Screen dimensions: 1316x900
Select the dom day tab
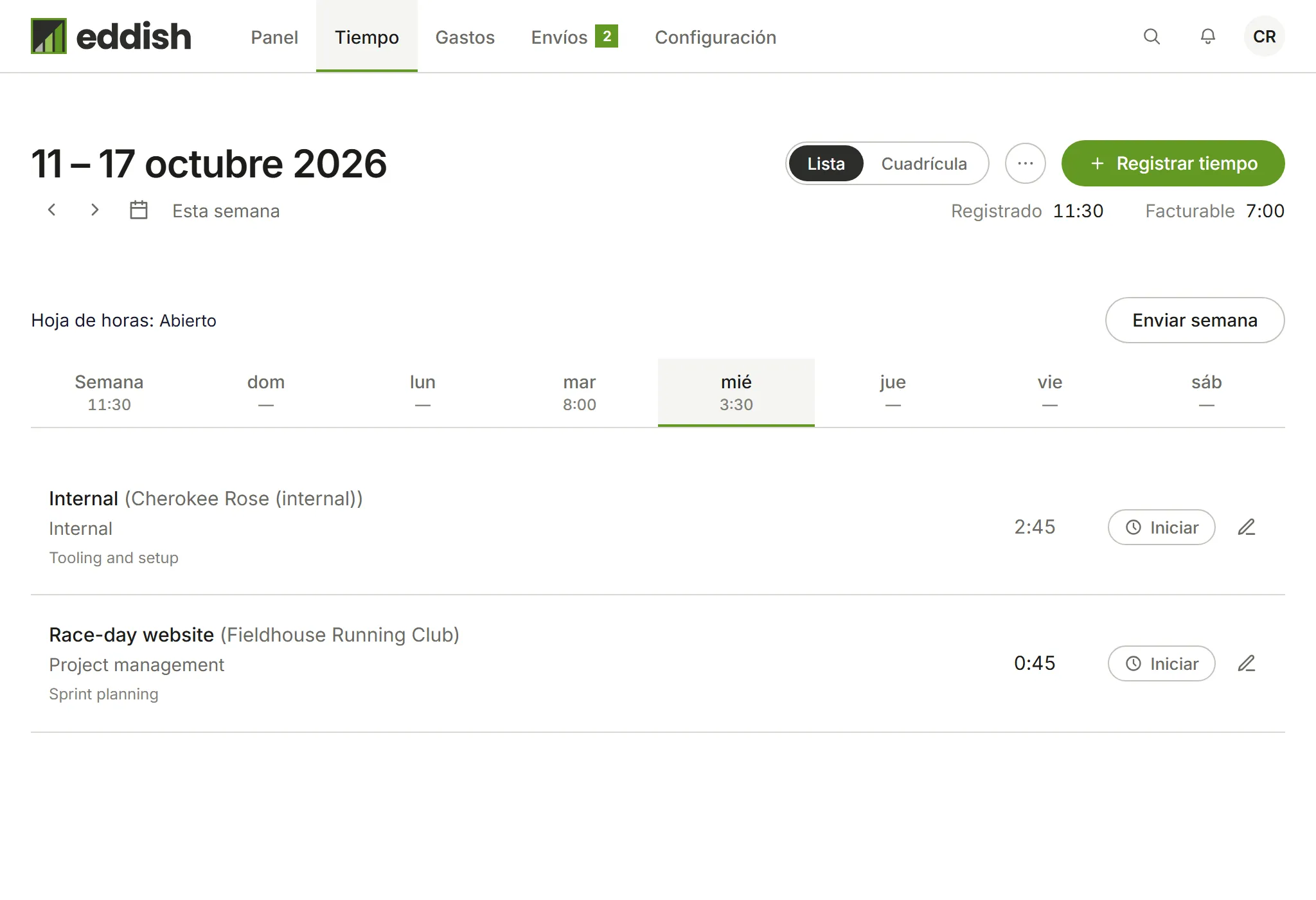pyautogui.click(x=266, y=392)
